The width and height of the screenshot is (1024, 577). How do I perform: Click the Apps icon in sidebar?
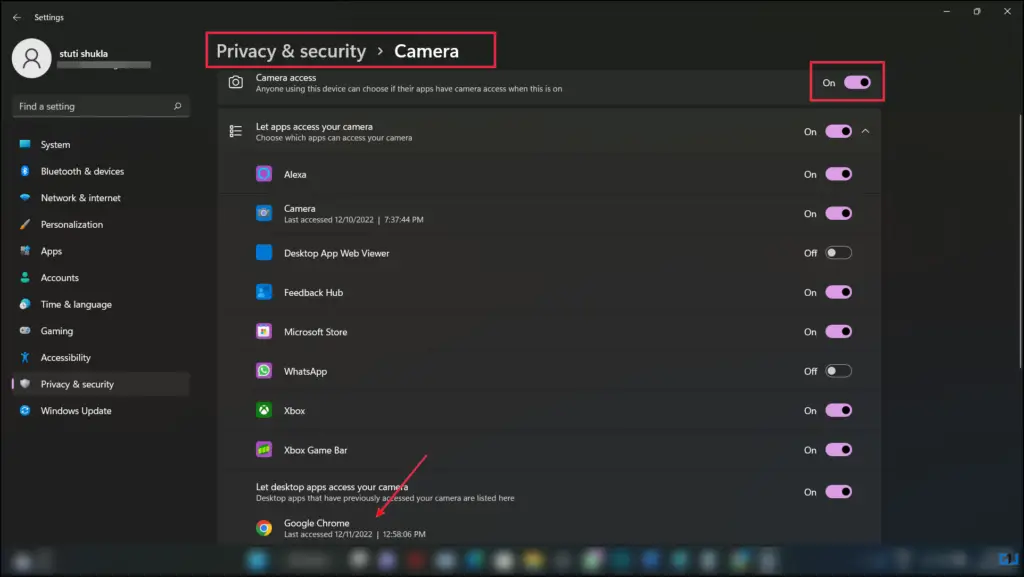click(25, 251)
